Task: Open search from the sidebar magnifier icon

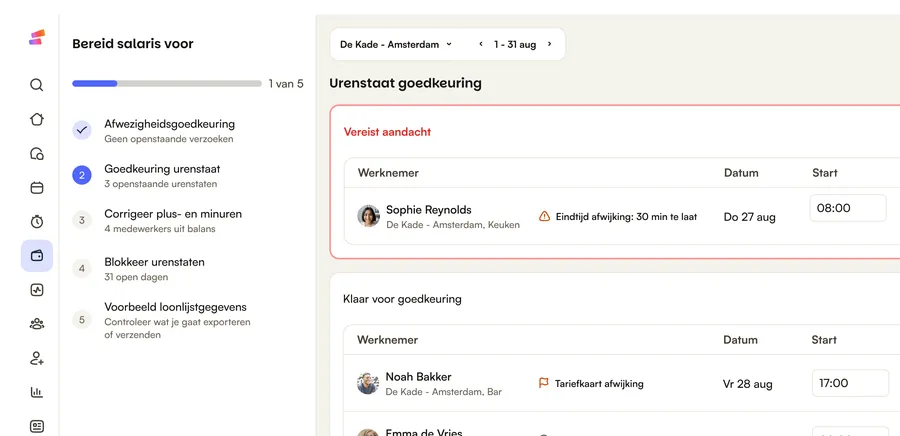Action: point(37,85)
